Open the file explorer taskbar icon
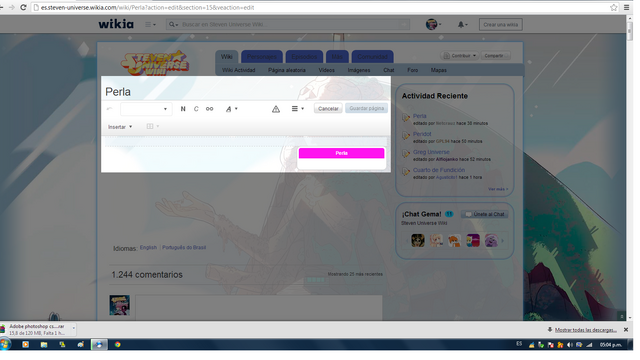 click(x=44, y=344)
